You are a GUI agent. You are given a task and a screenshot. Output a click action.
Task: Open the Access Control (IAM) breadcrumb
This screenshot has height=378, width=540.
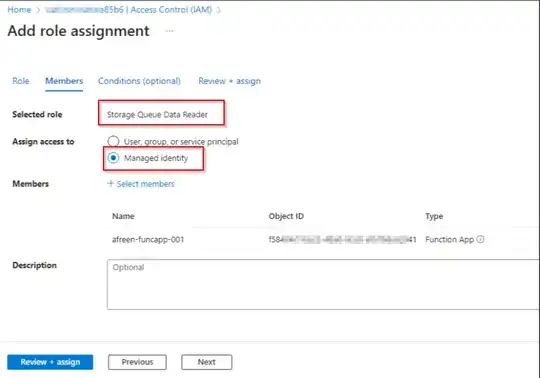click(x=128, y=10)
